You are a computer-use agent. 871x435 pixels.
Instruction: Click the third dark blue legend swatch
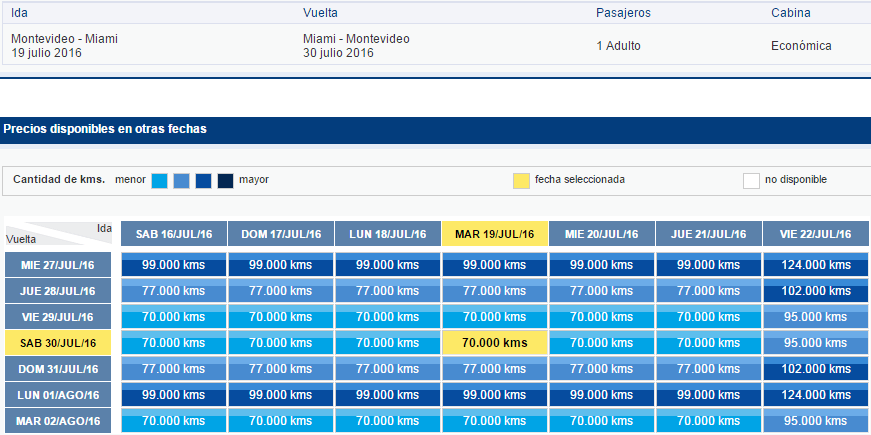(203, 181)
